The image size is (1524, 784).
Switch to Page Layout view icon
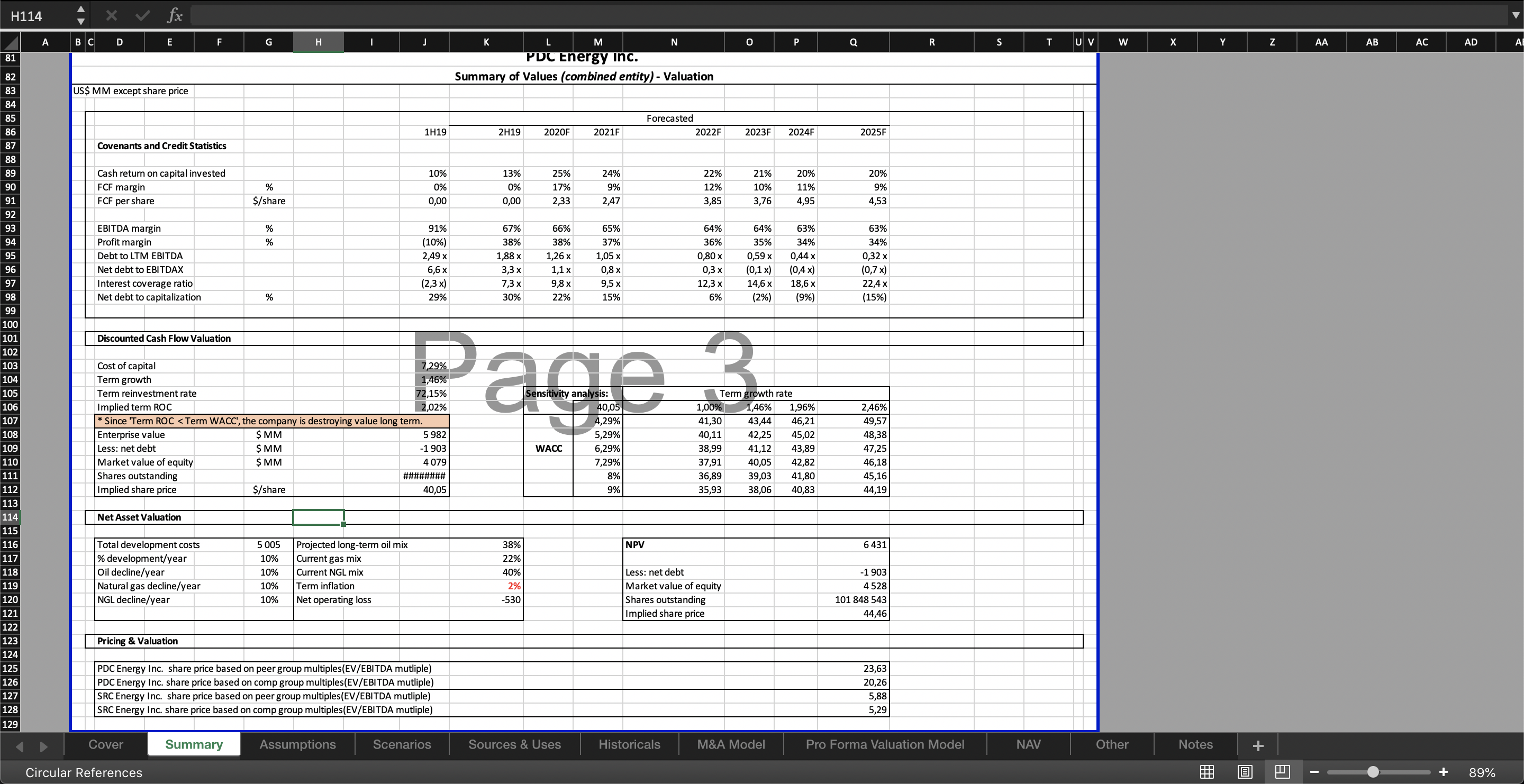[x=1245, y=772]
